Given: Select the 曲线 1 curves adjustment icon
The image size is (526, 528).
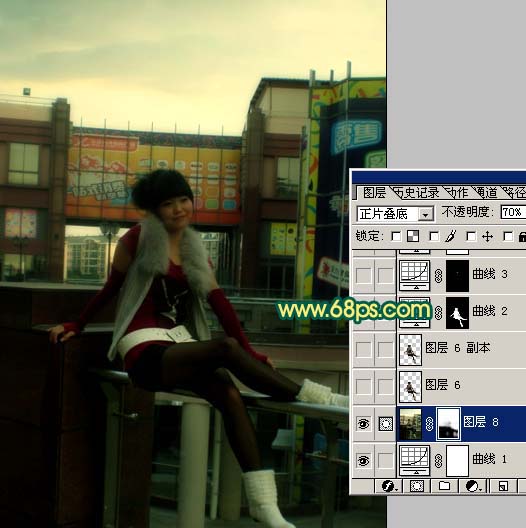Looking at the screenshot, I should 415,460.
